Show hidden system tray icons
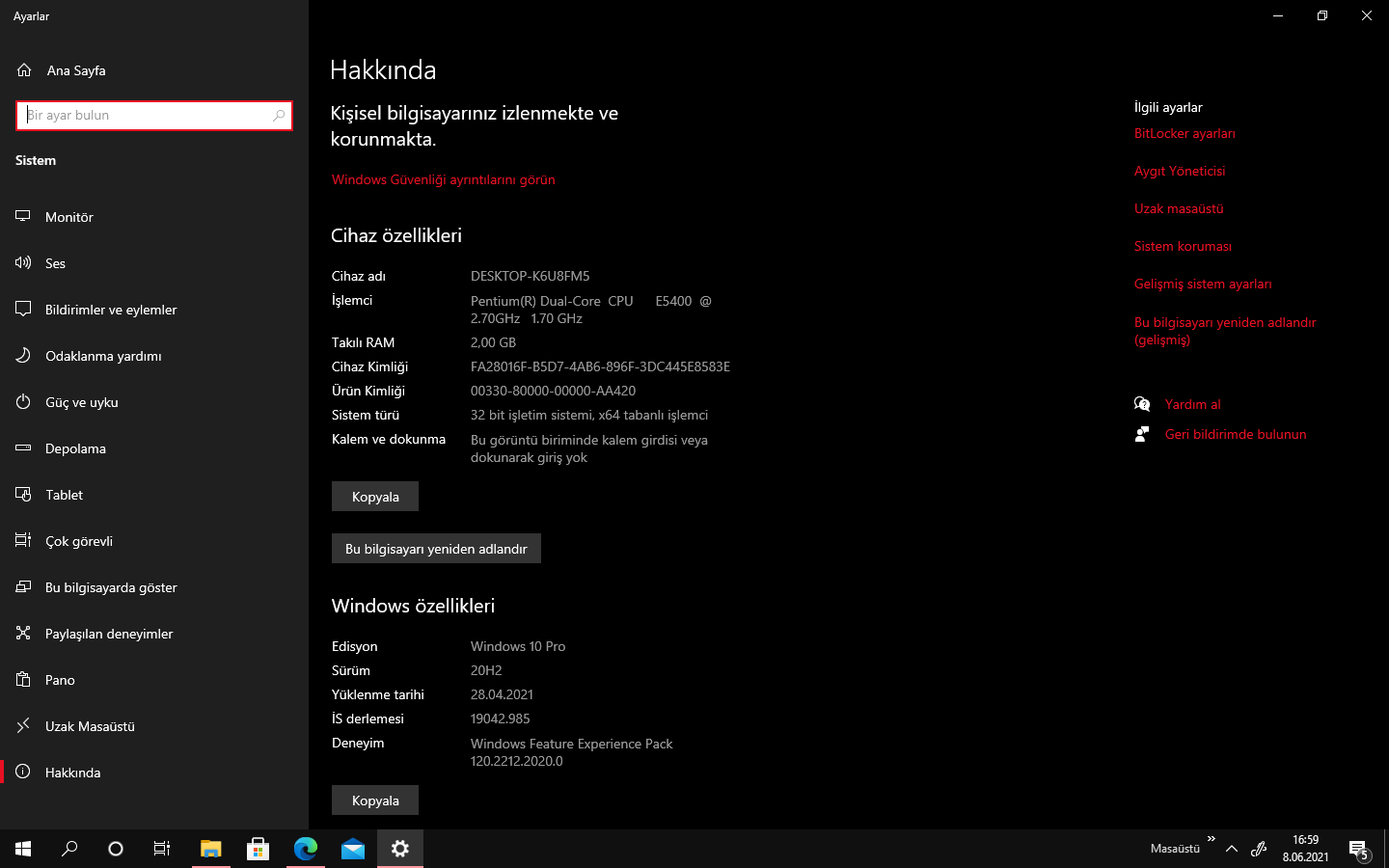The image size is (1389, 868). (1232, 849)
